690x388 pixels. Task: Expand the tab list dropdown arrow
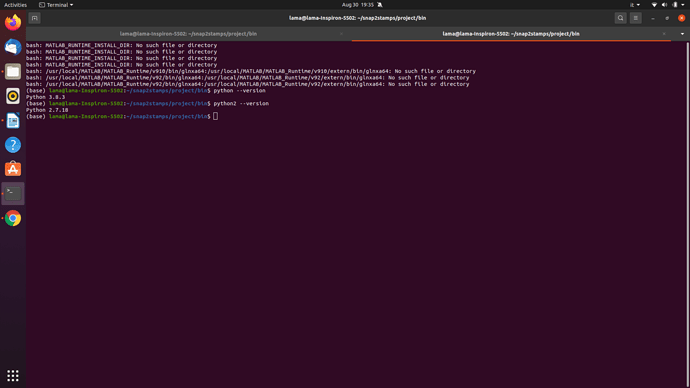(x=682, y=34)
